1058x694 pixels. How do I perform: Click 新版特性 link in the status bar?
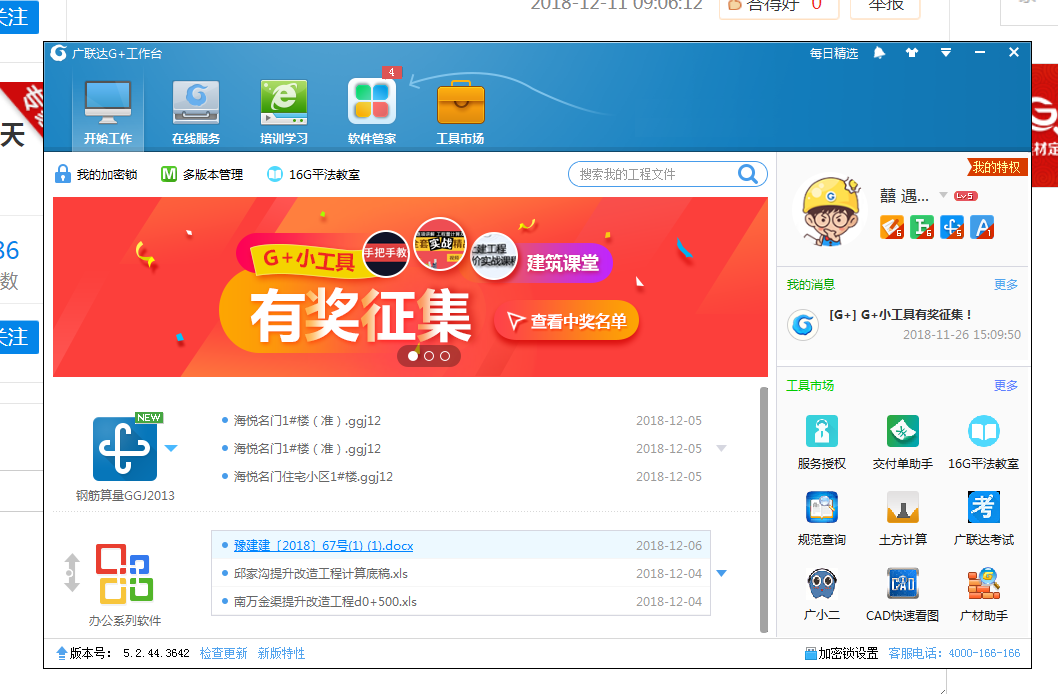[281, 654]
